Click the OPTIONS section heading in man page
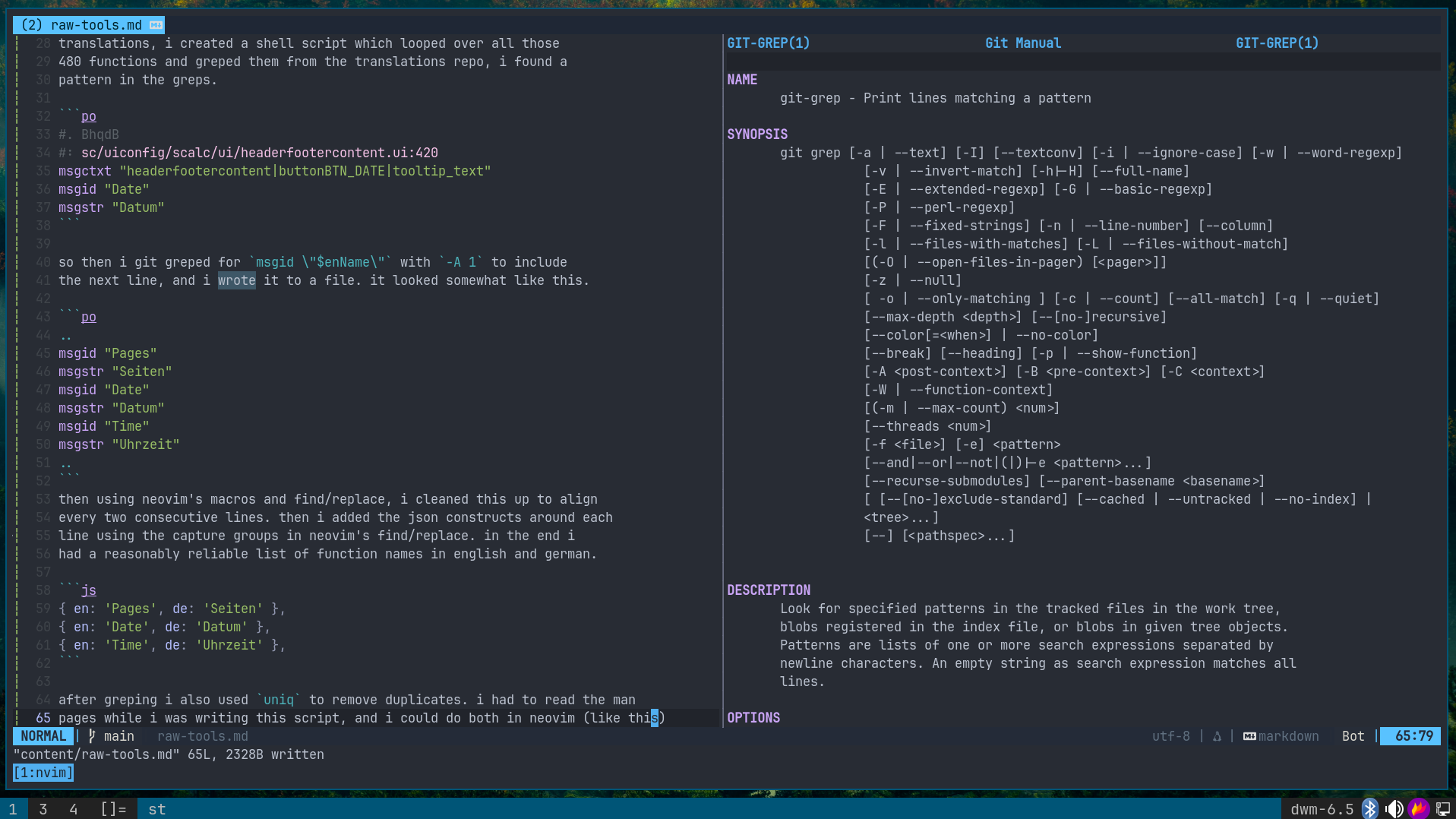This screenshot has width=1456, height=819. (x=753, y=718)
